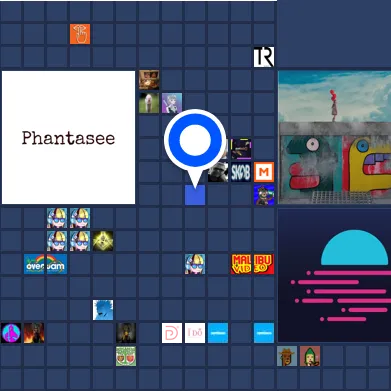The width and height of the screenshot is (391, 391).
Task: Open the green shield crest tile
Action: [x=126, y=356]
